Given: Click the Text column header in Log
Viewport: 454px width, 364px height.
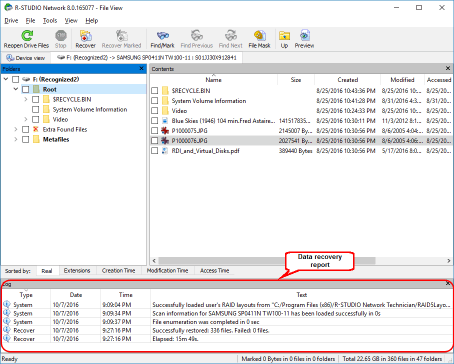Looking at the screenshot, I should [x=302, y=295].
